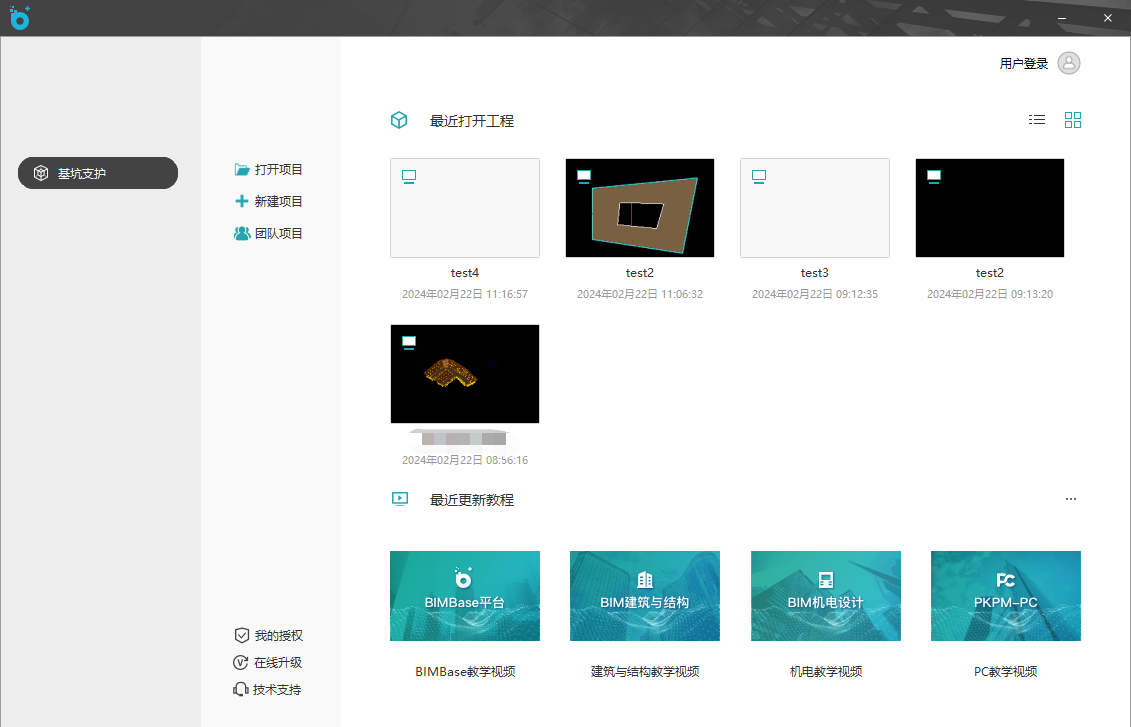
Task: Click the 机电教学视频 link
Action: point(826,672)
